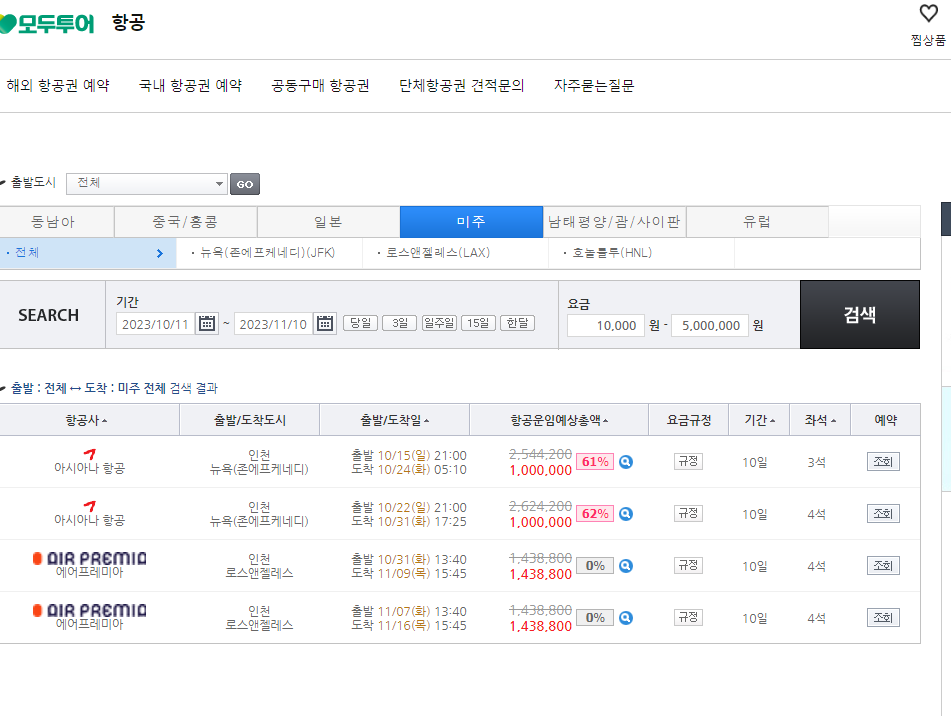Click the minimum price input field

click(x=604, y=326)
